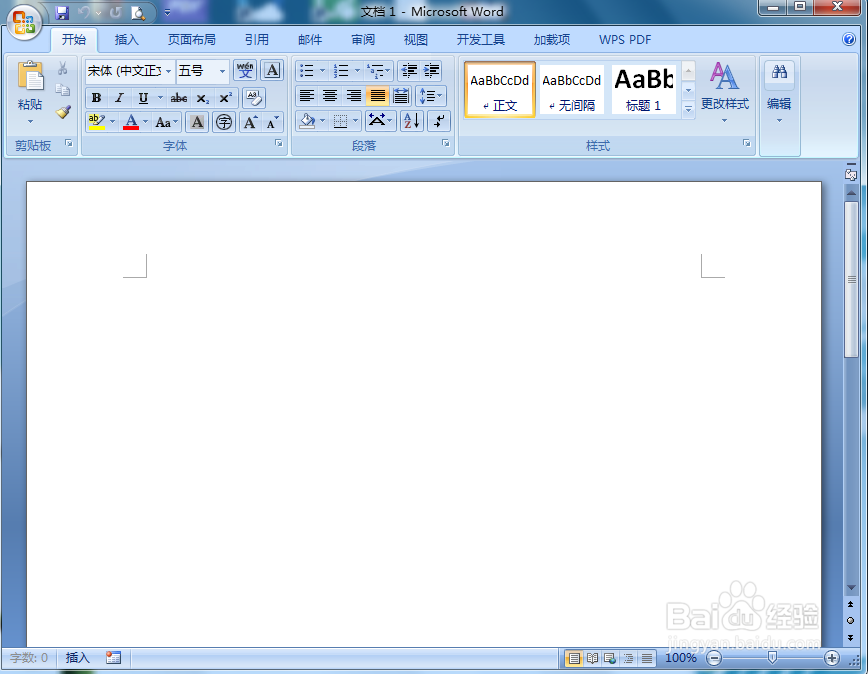Toggle Character Shading button

point(197,122)
